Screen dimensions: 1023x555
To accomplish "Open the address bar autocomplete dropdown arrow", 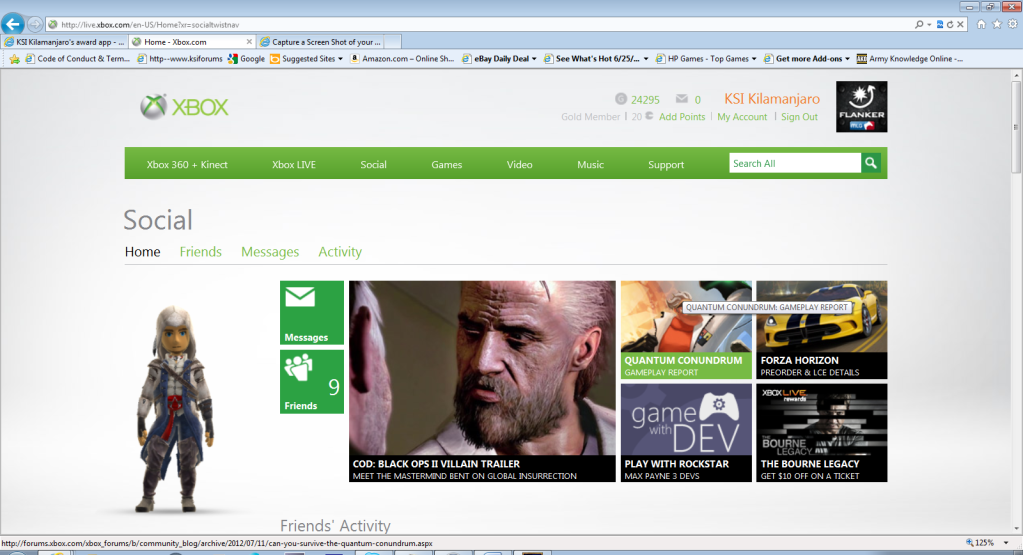I will click(929, 25).
